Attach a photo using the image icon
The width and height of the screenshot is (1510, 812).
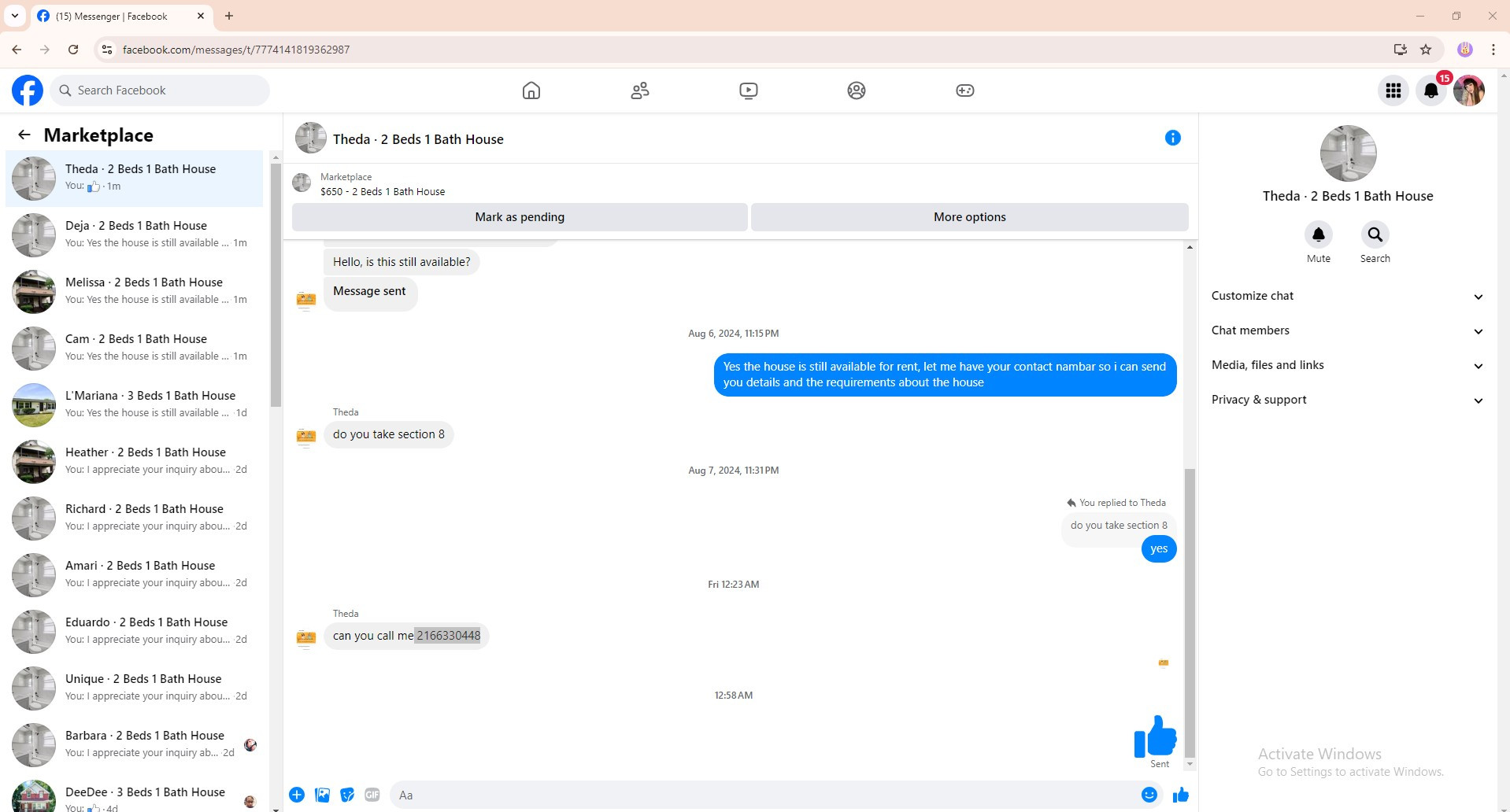tap(322, 795)
